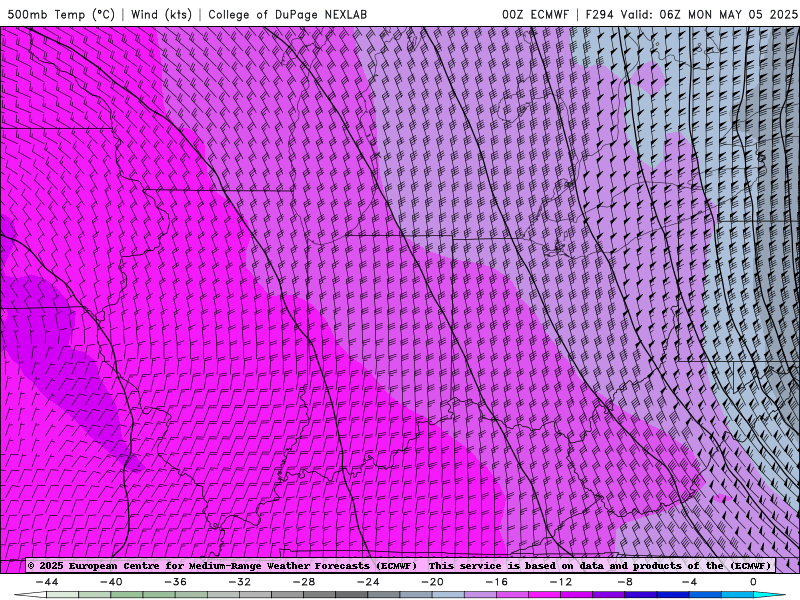Click the "F294" forecast hour text

[601, 14]
